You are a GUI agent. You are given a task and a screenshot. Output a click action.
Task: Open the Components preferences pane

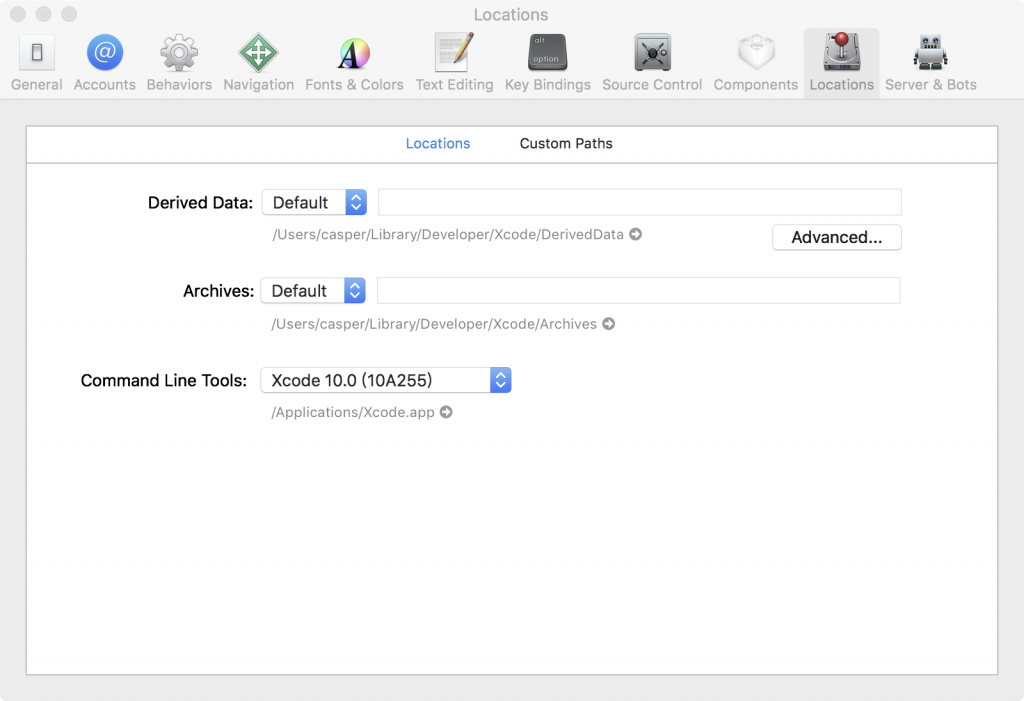pos(756,63)
